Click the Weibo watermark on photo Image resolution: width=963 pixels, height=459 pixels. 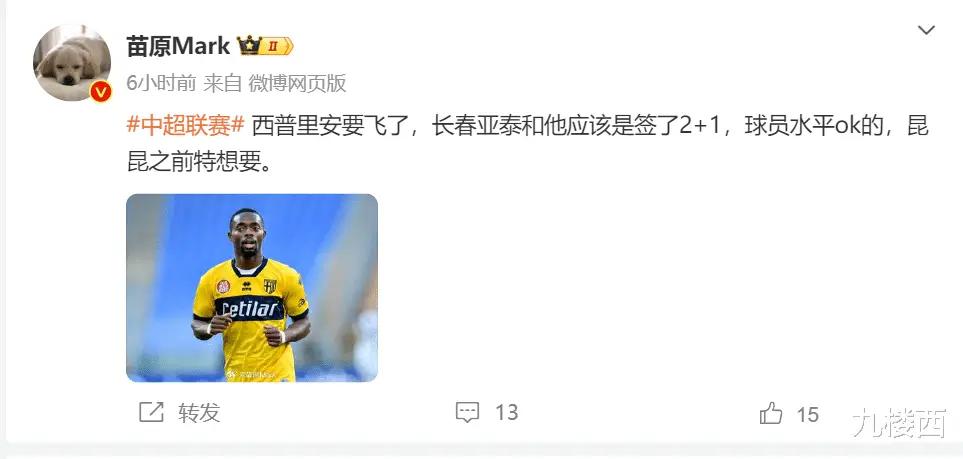(252, 374)
